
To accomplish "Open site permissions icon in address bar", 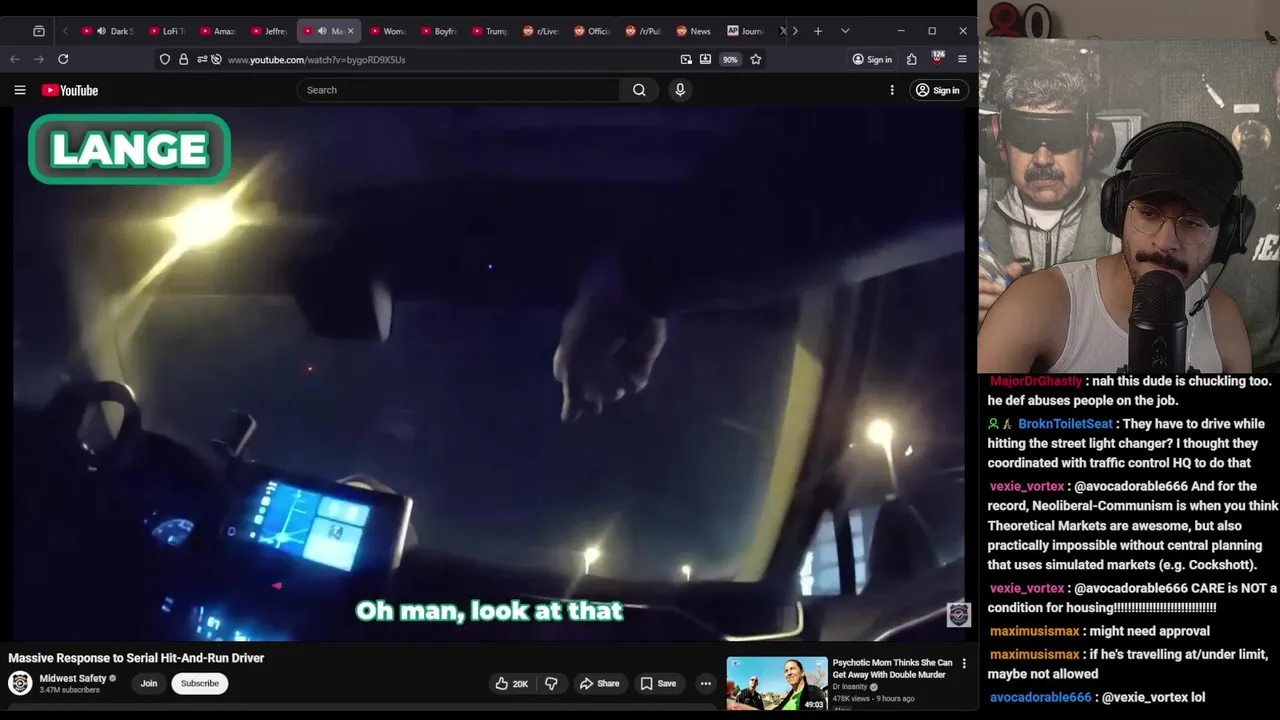I will tap(201, 59).
